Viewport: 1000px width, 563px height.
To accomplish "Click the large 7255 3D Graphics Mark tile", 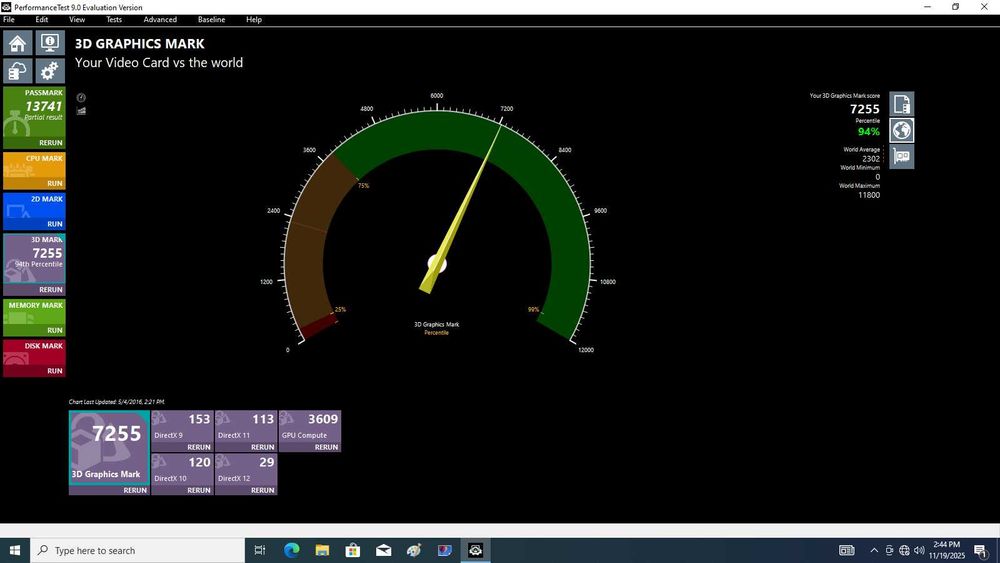I will tap(109, 448).
